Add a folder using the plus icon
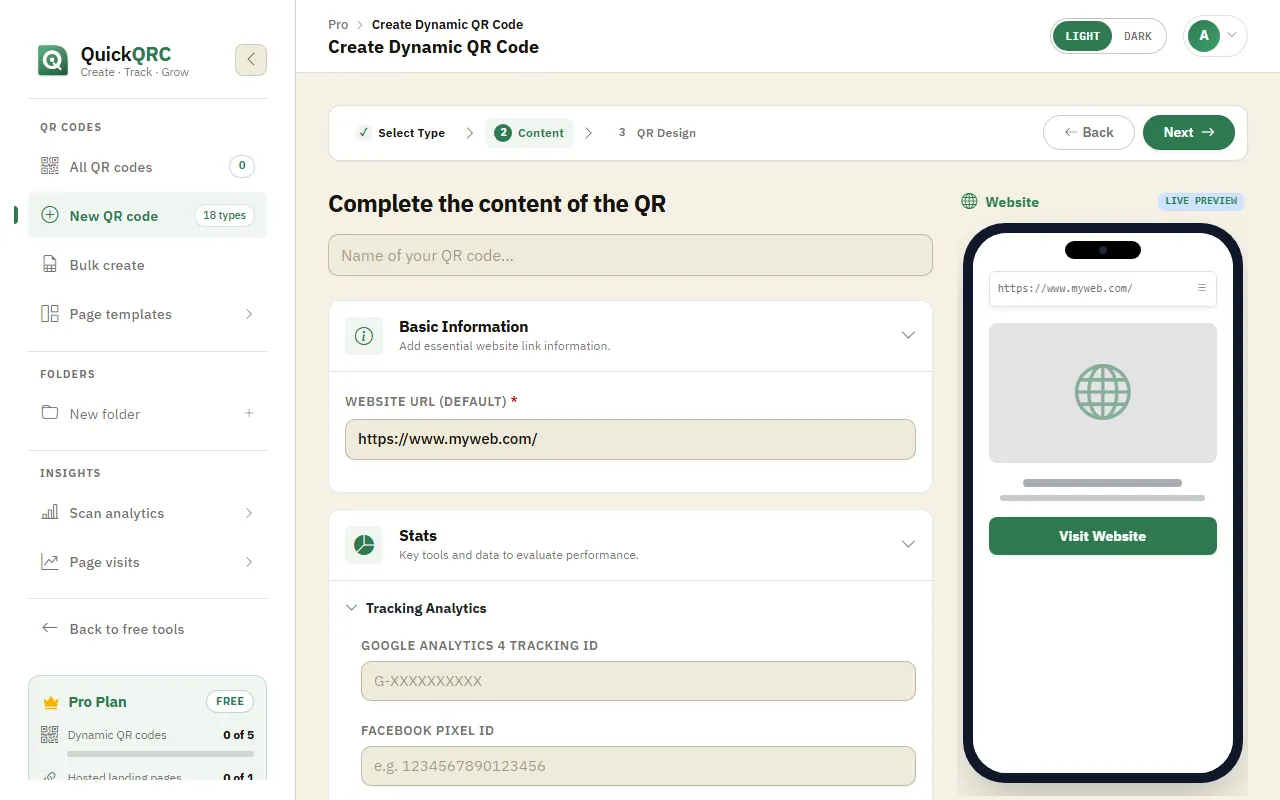The height and width of the screenshot is (800, 1280). click(249, 413)
